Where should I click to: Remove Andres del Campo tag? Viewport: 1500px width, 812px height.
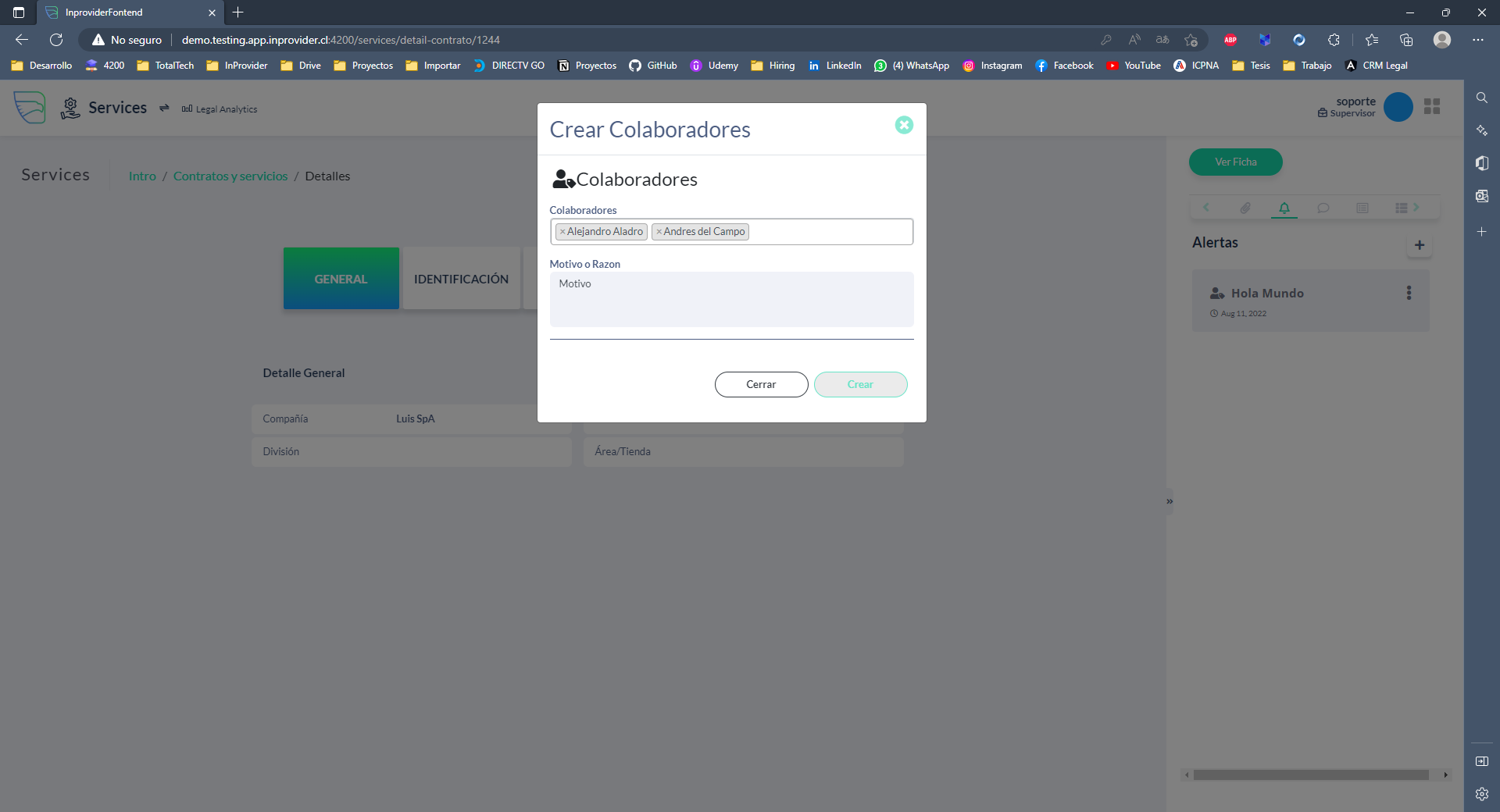(659, 232)
